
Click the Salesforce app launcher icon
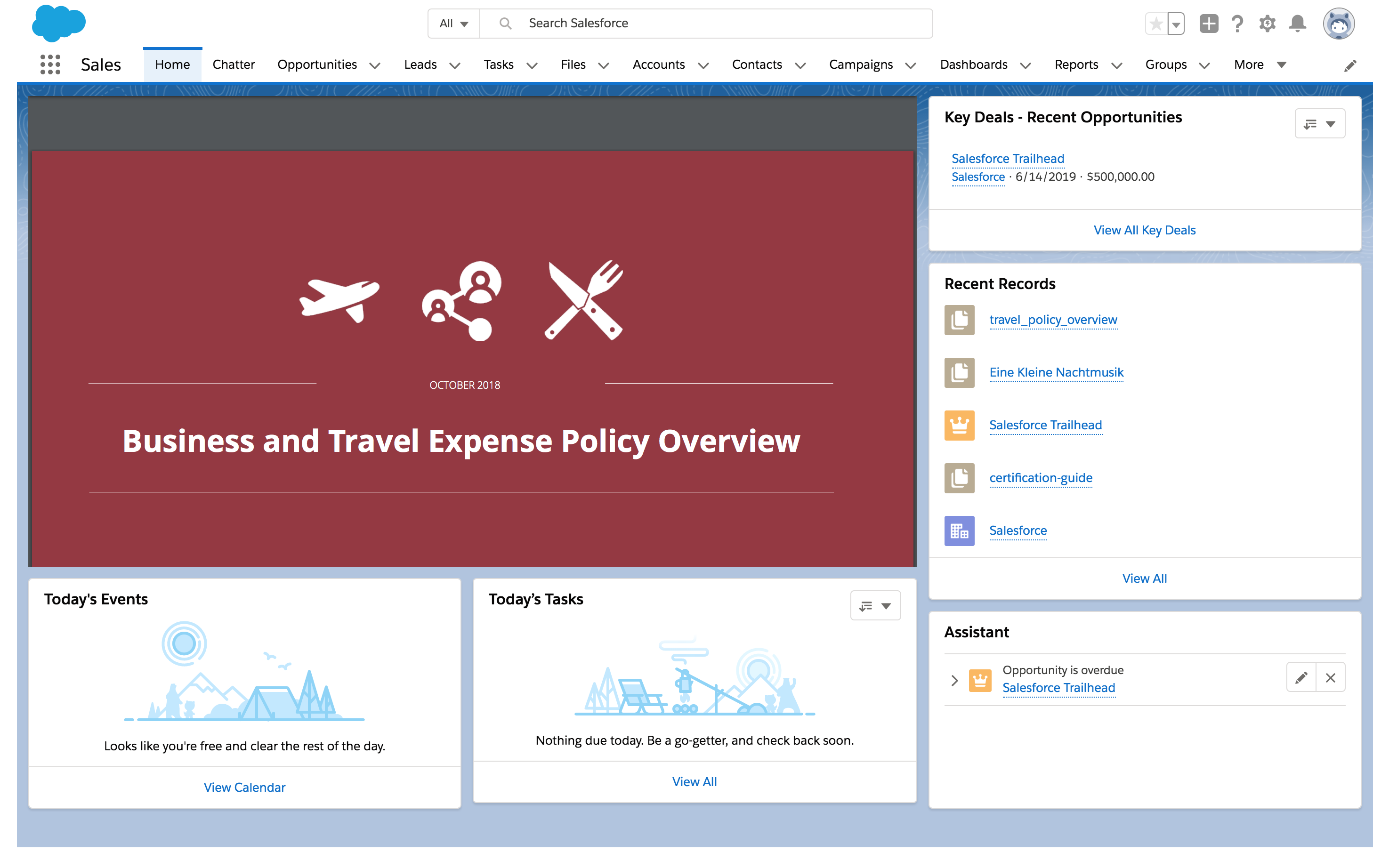coord(50,64)
